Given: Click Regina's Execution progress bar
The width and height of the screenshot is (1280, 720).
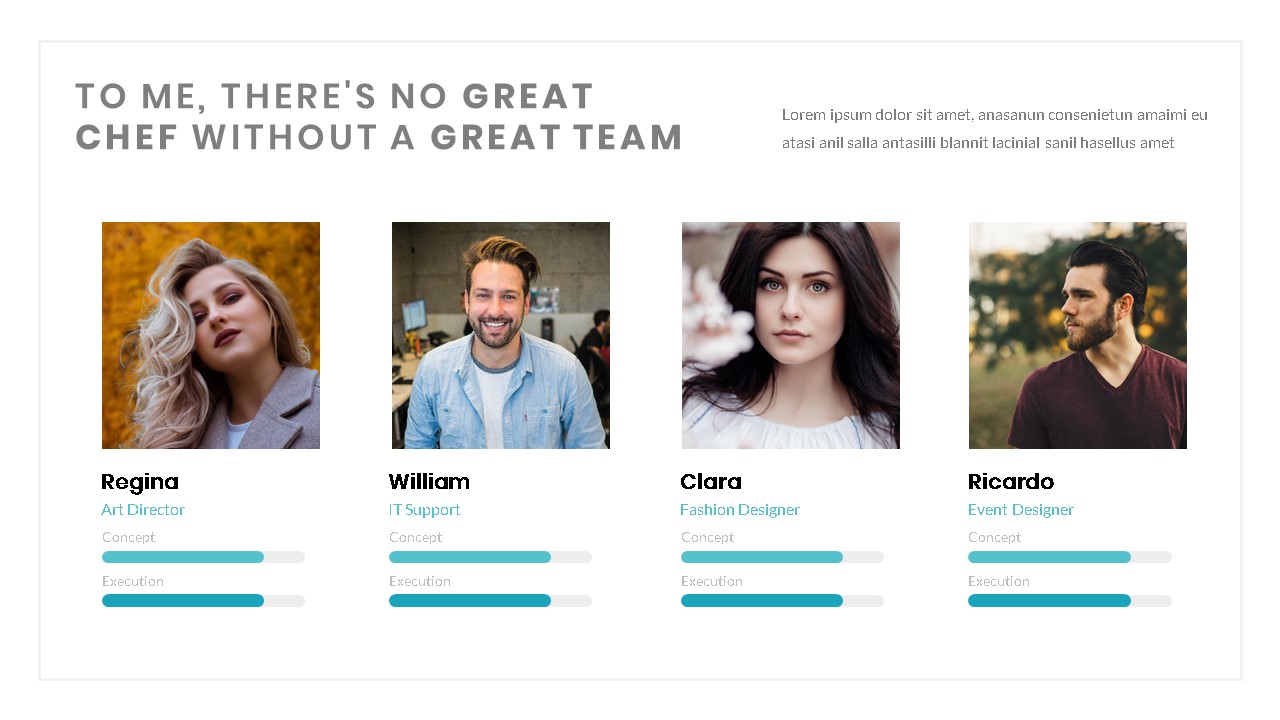Looking at the screenshot, I should 203,601.
